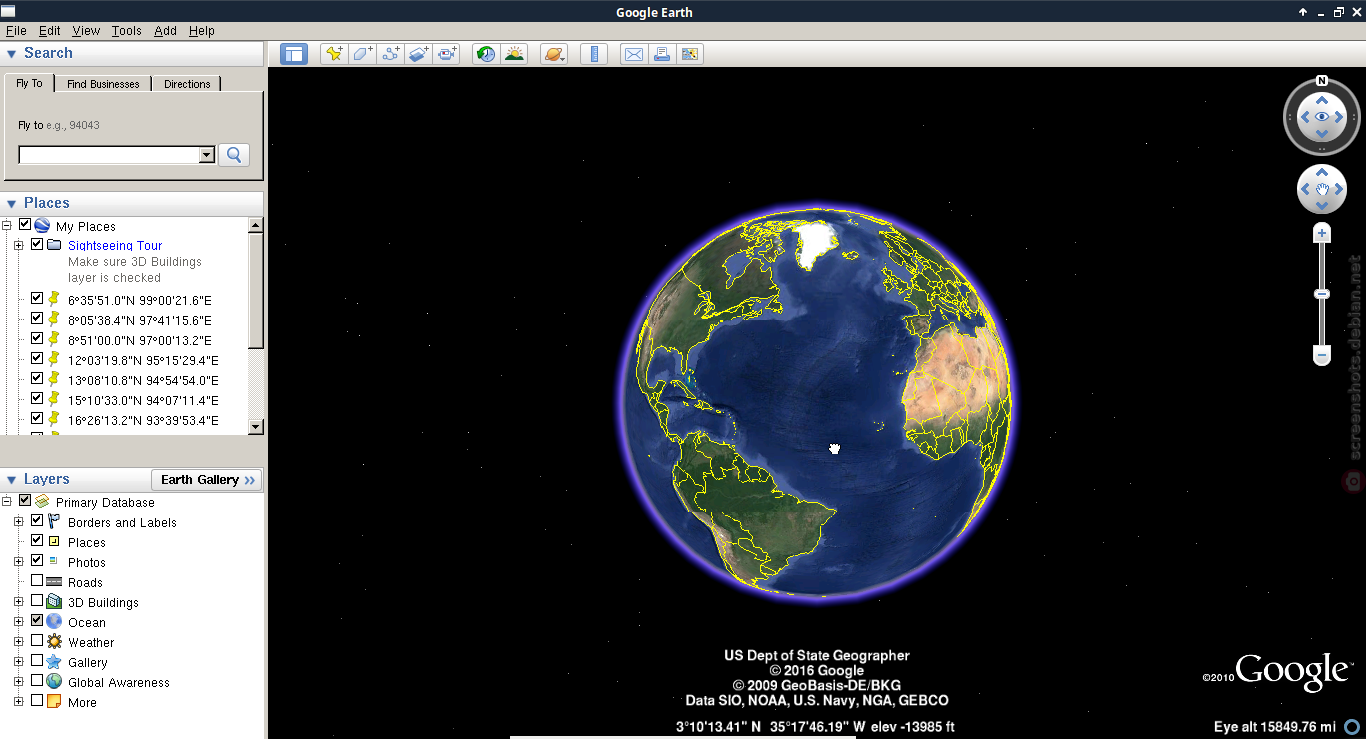Click the Sightseeing Tour link
1366x739 pixels.
point(115,245)
